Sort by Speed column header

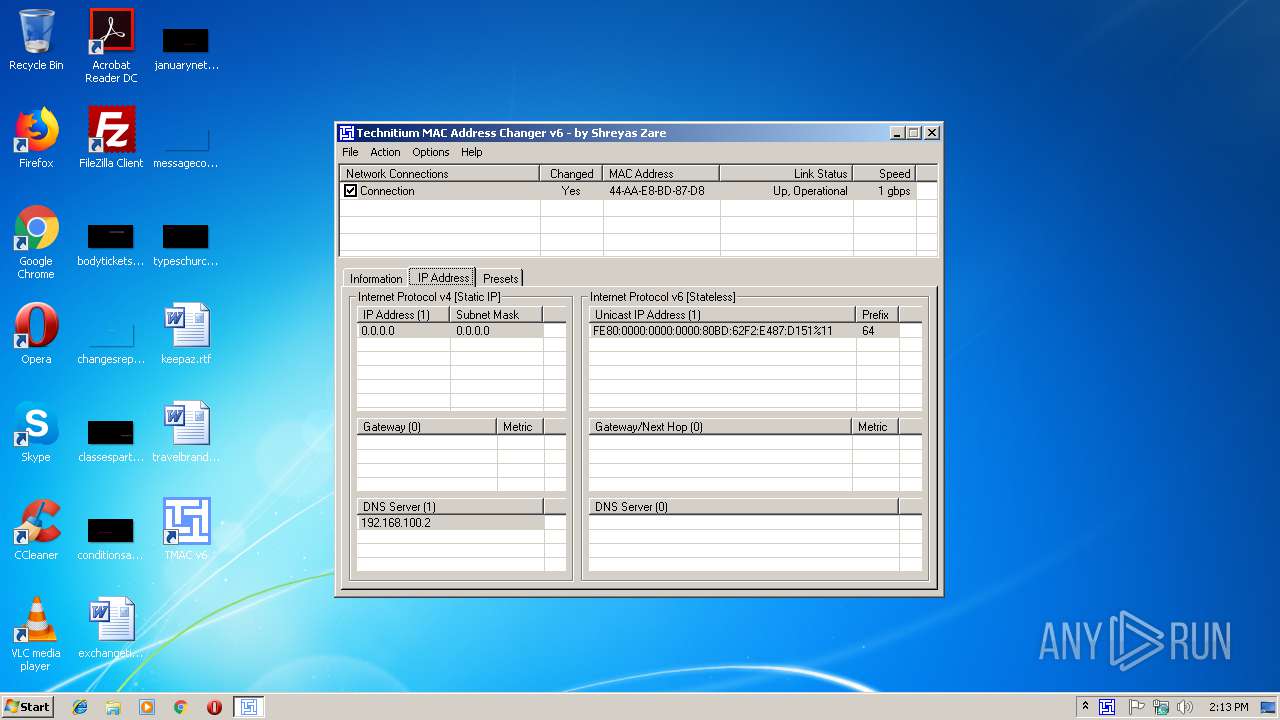coord(884,174)
